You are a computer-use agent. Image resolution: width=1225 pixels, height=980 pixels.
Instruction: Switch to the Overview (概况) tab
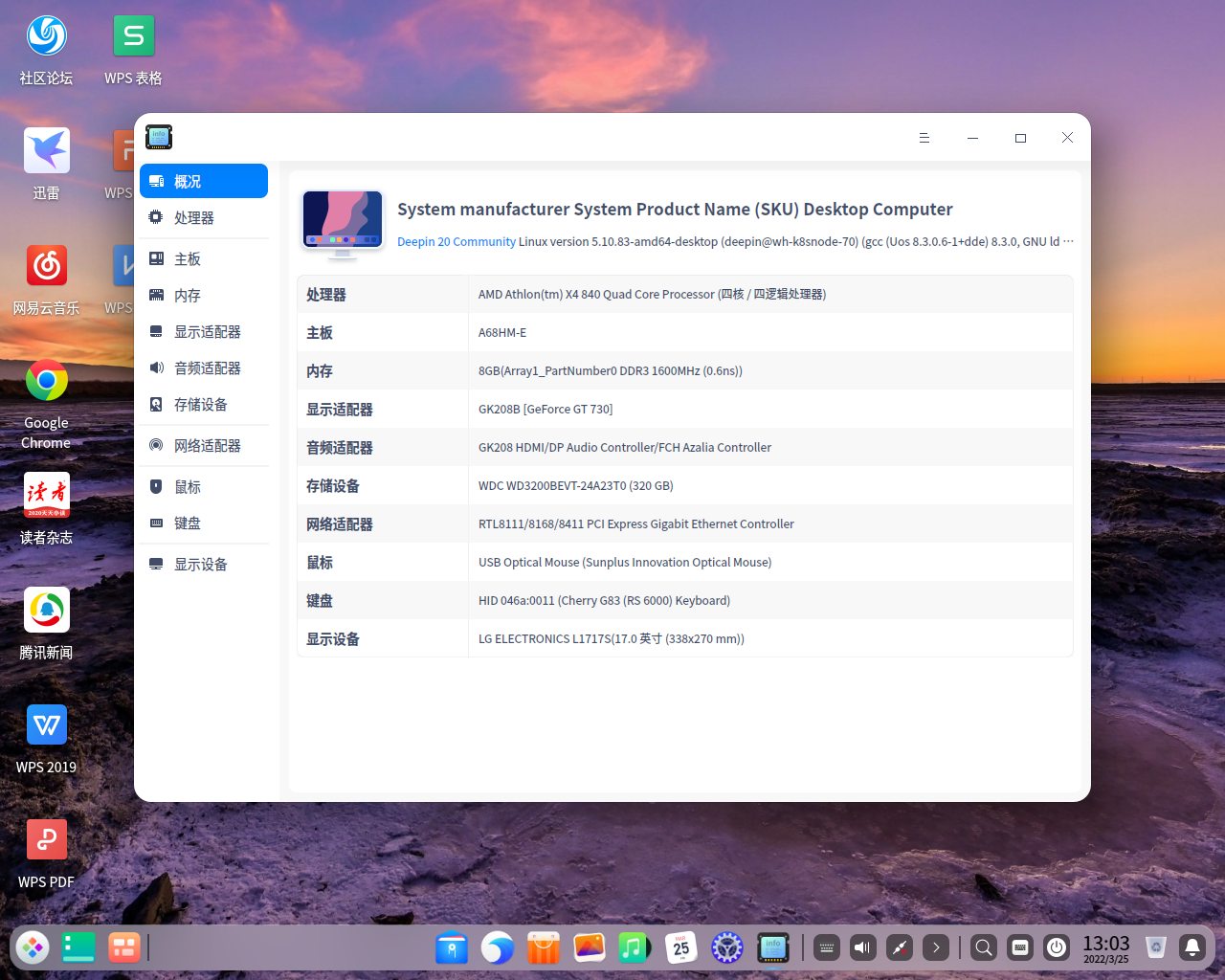(188, 181)
